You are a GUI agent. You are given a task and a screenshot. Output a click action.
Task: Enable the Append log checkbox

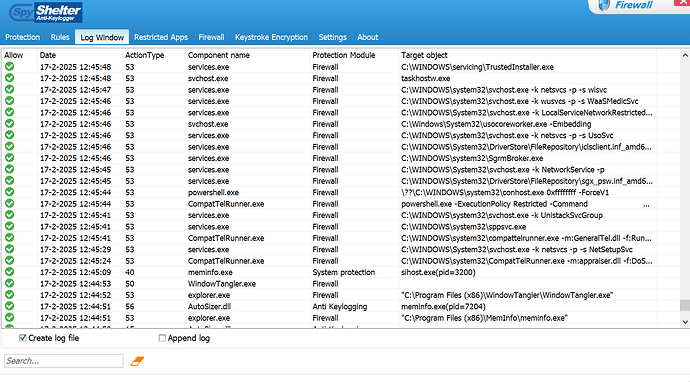click(162, 338)
